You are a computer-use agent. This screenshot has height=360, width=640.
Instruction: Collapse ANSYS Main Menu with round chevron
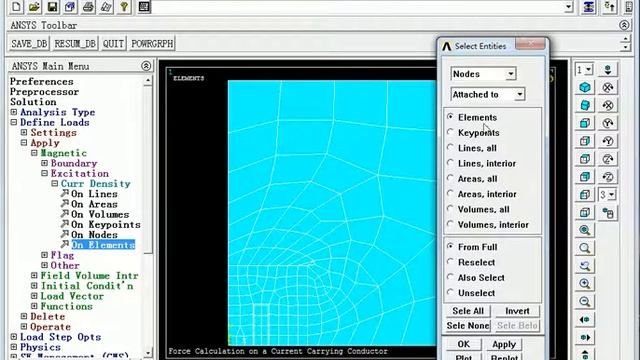coord(146,66)
